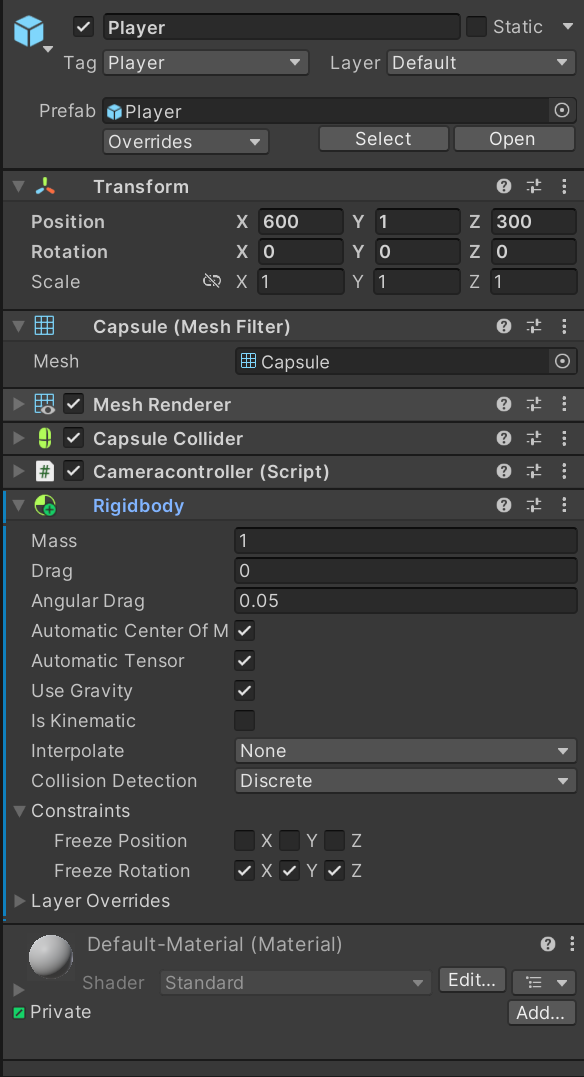Check the Static checkbox

tap(476, 27)
